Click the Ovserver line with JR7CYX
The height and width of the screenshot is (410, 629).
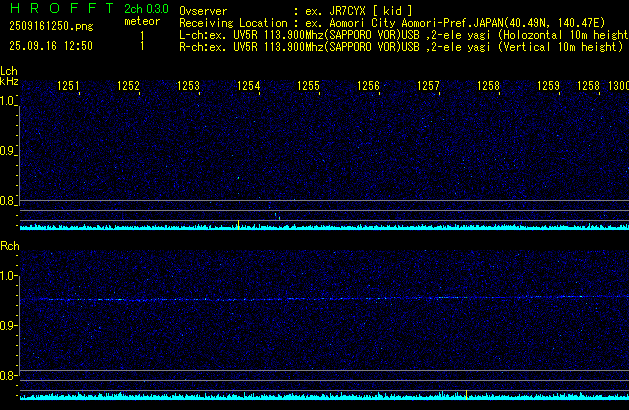[x=296, y=11]
